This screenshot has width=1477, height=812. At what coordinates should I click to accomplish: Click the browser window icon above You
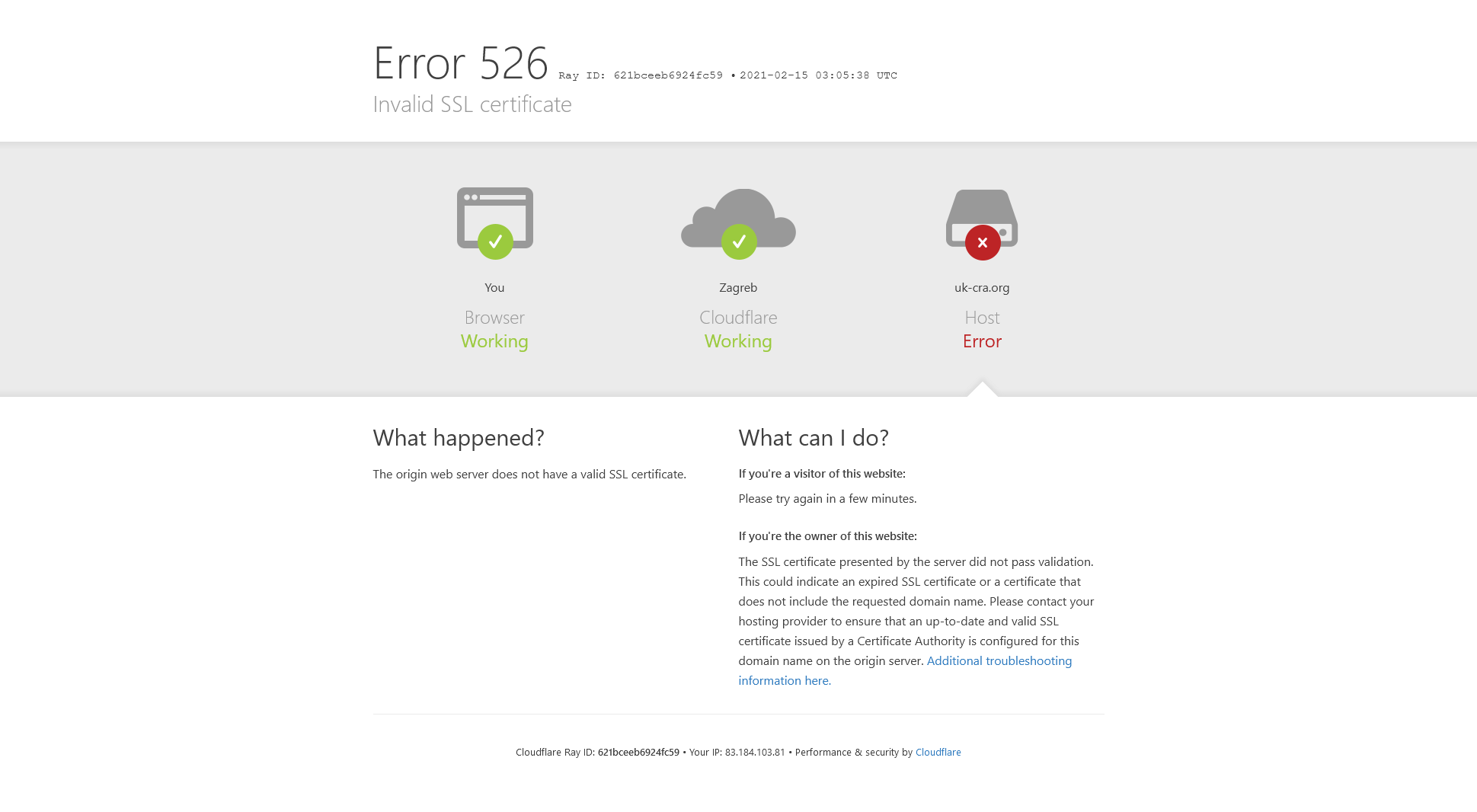click(494, 217)
